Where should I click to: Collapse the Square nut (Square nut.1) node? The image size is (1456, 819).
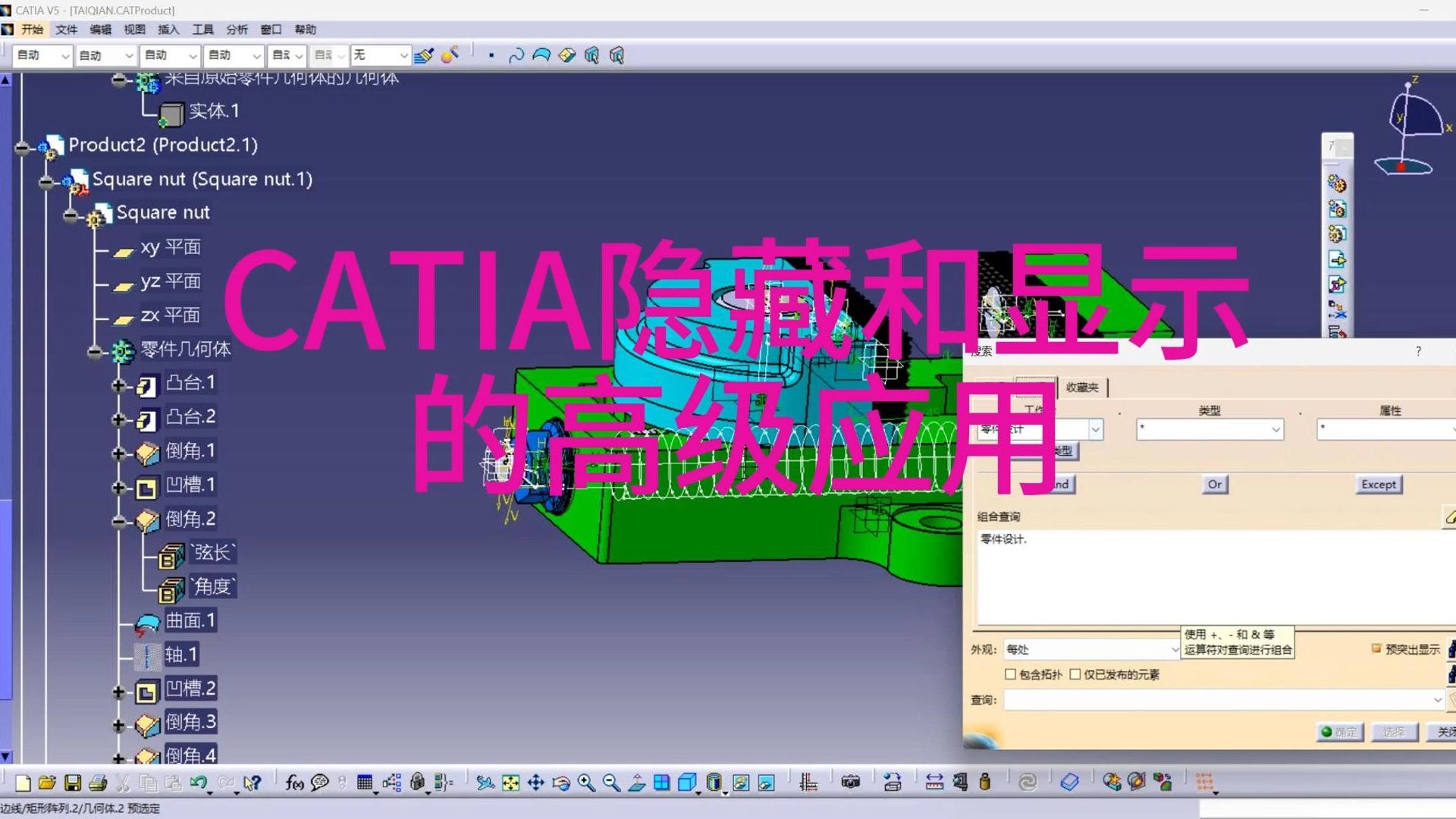click(46, 182)
